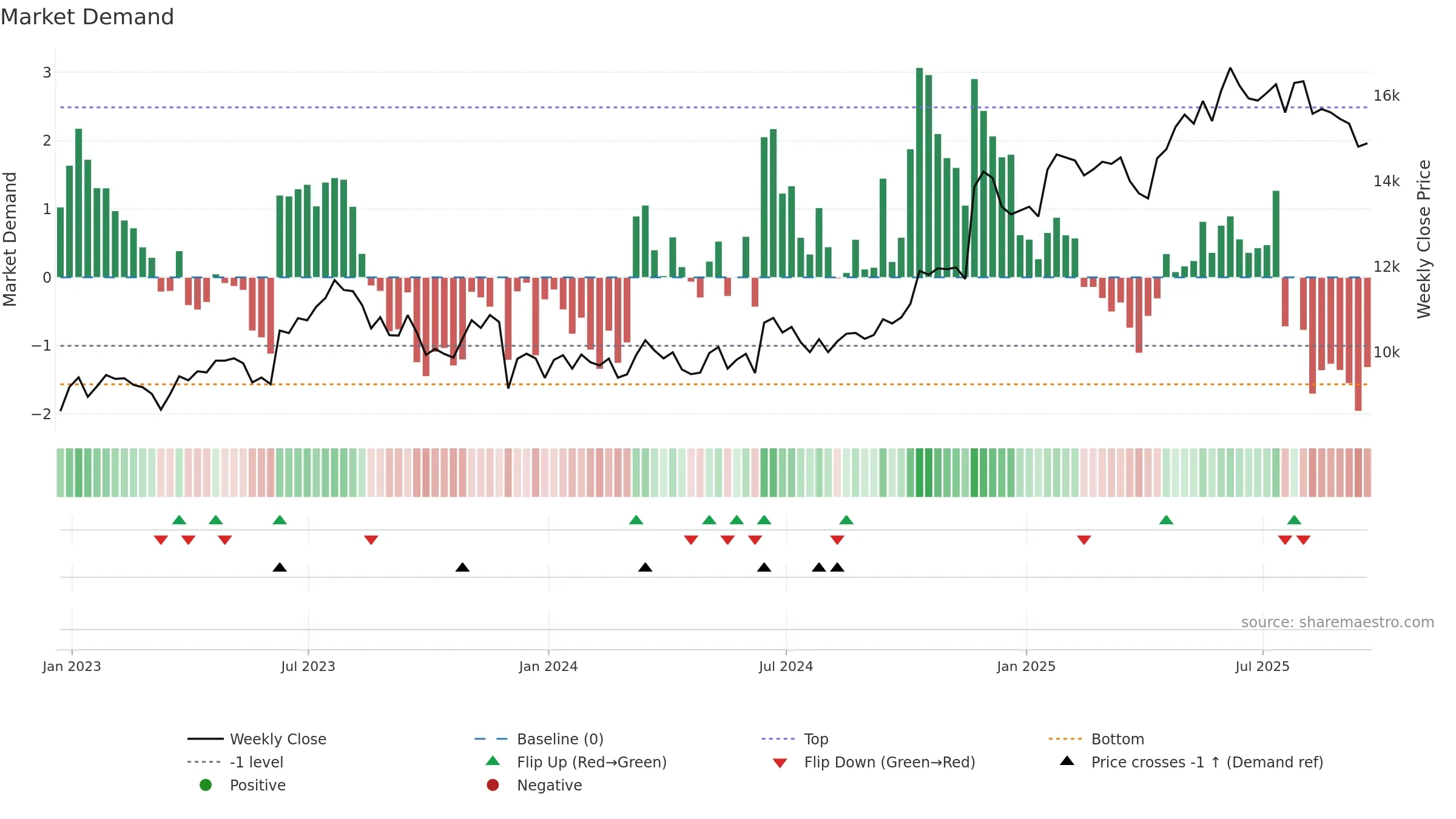
Task: Click the 12k price axis label
Action: [x=1387, y=267]
